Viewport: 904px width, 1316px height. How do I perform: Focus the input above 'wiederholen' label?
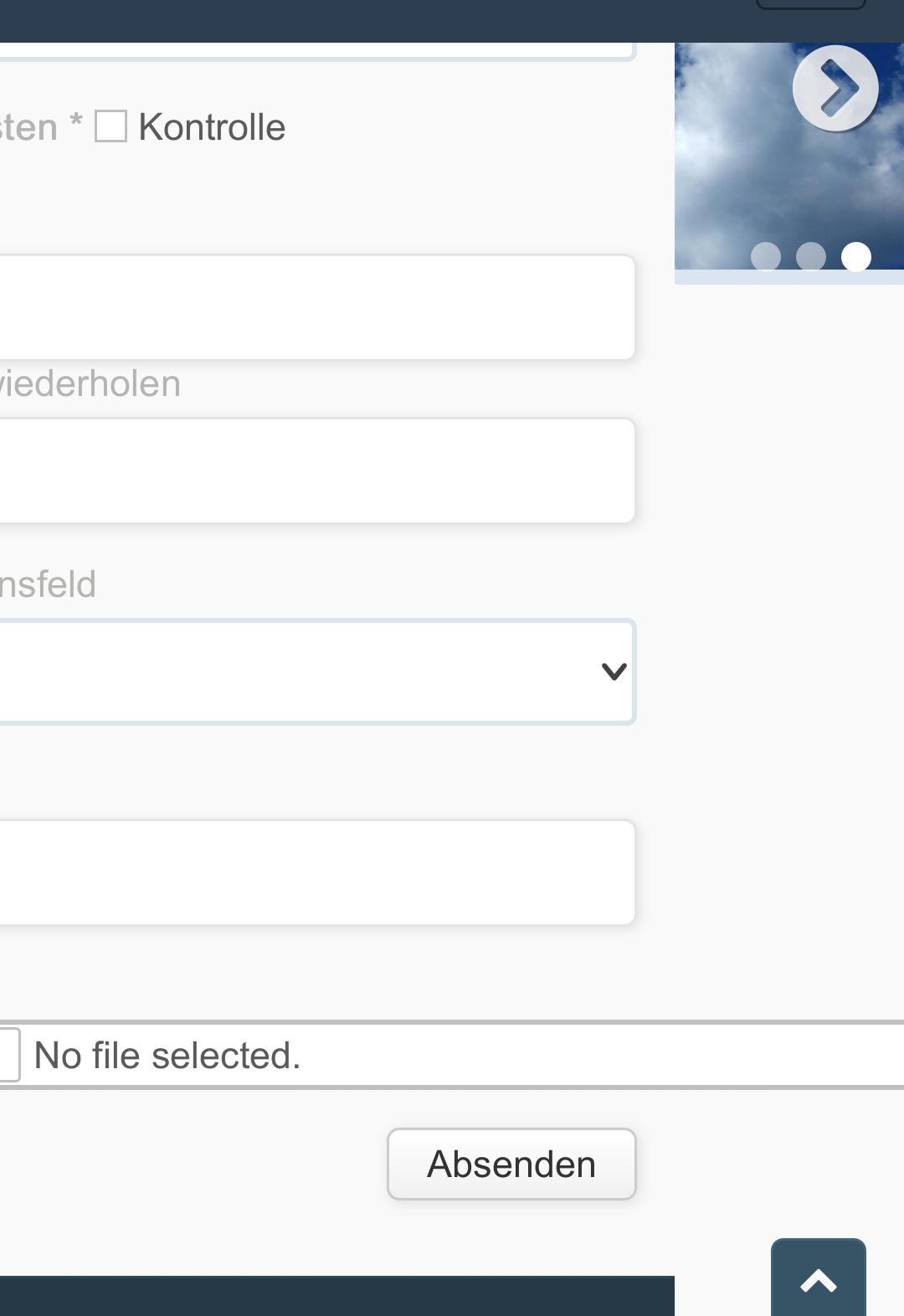pos(316,307)
